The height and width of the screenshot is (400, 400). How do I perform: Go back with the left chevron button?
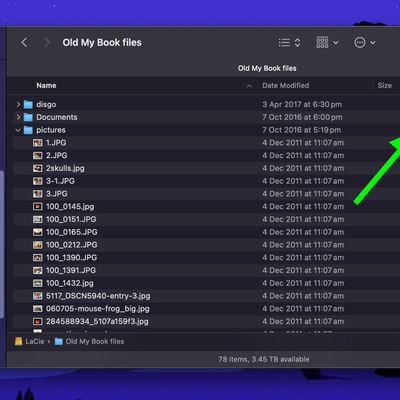[24, 42]
